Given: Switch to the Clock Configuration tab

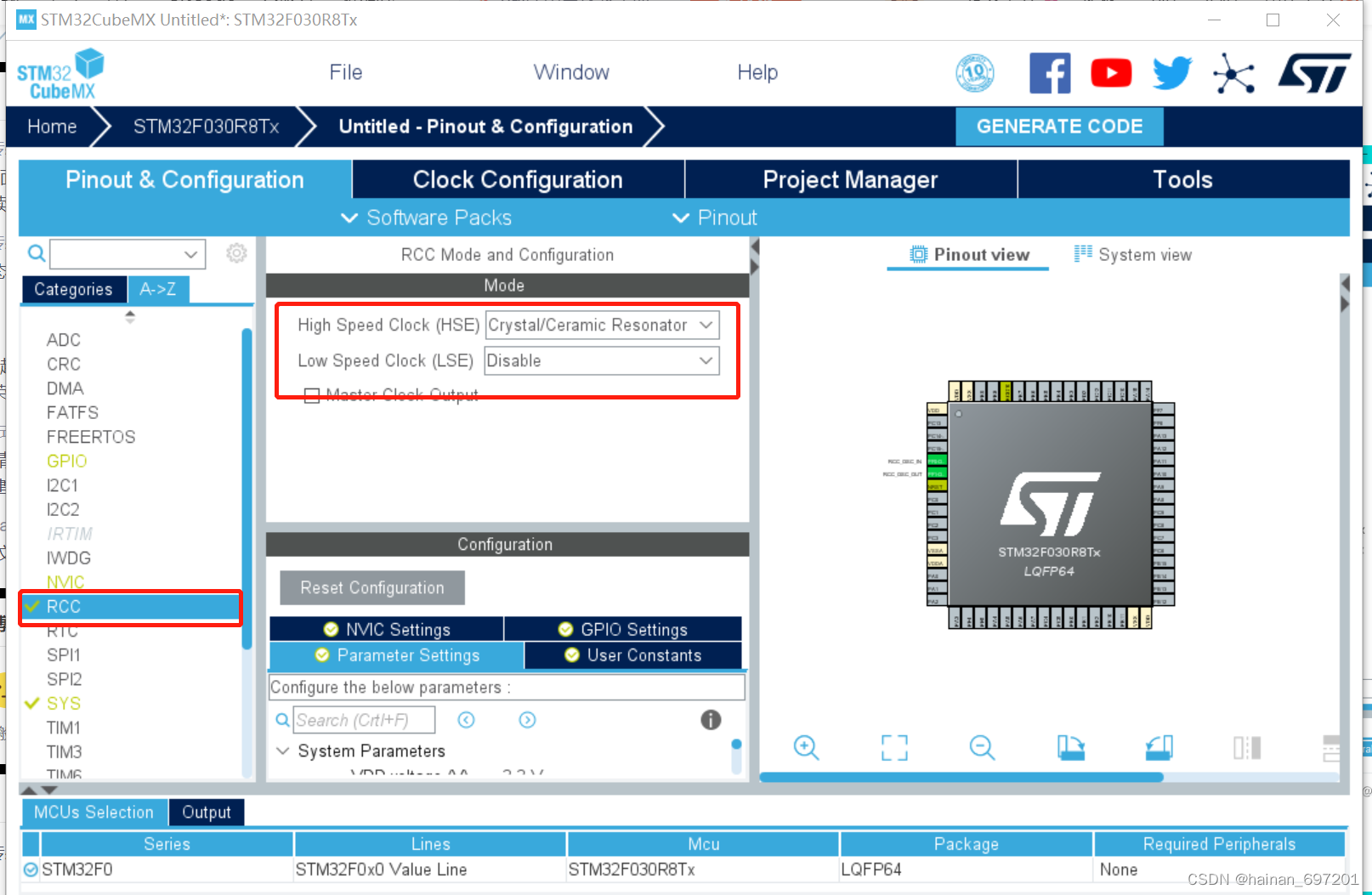Looking at the screenshot, I should pos(518,179).
